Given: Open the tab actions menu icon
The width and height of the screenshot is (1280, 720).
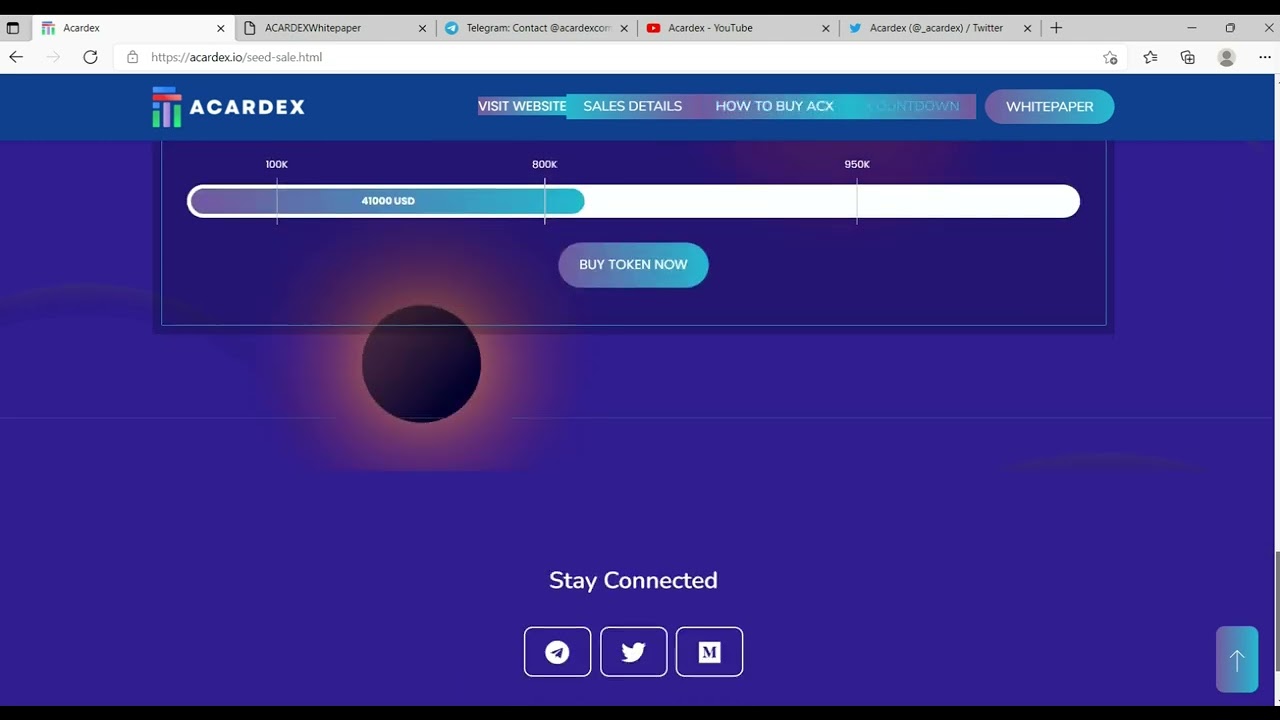Looking at the screenshot, I should point(13,28).
